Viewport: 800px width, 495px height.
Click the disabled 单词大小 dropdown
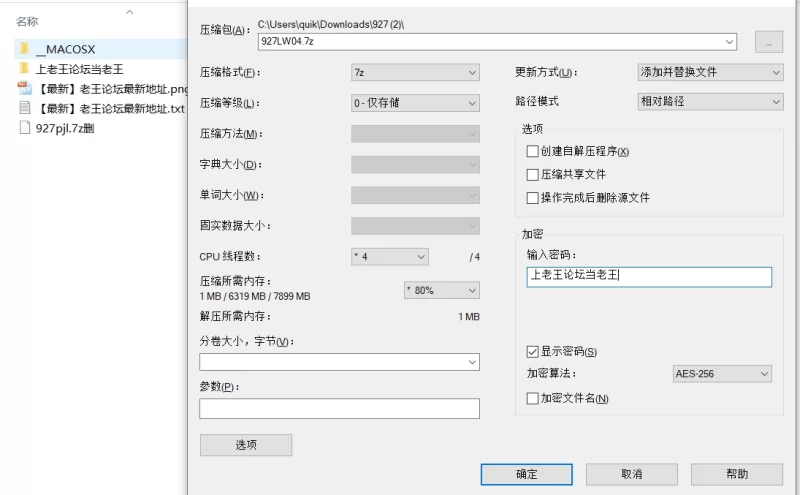[x=415, y=195]
